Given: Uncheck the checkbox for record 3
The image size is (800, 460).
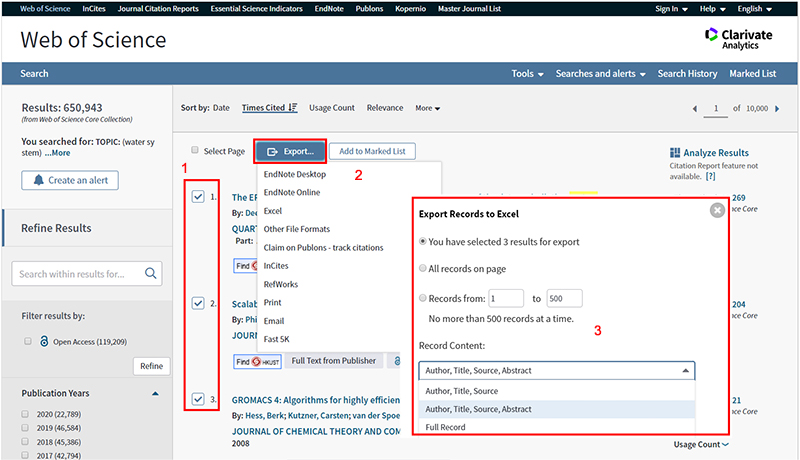Looking at the screenshot, I should click(x=198, y=399).
